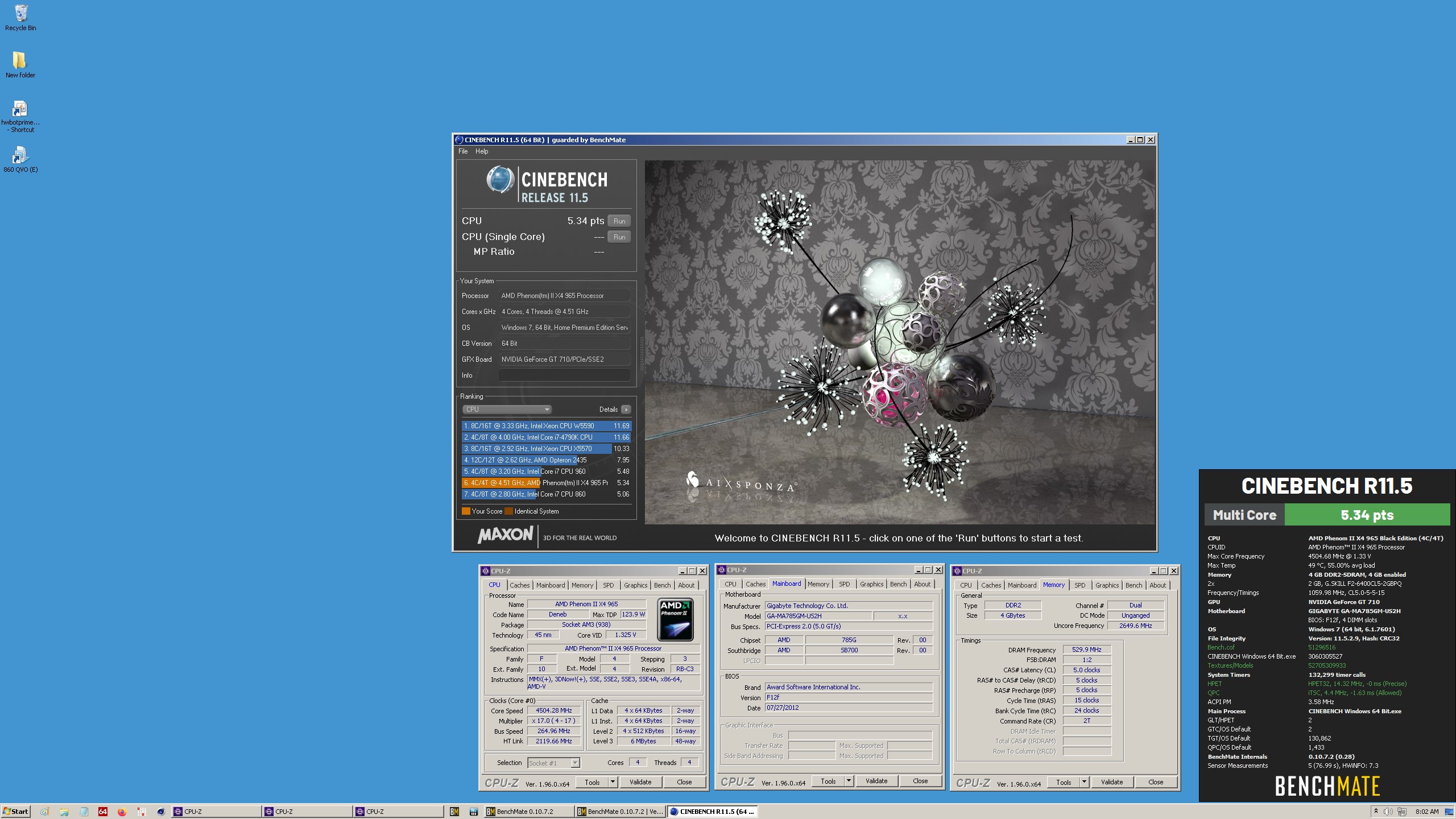
Task: Open Tools dropdown arrow in Mainboard CPU-Z window
Action: (849, 781)
